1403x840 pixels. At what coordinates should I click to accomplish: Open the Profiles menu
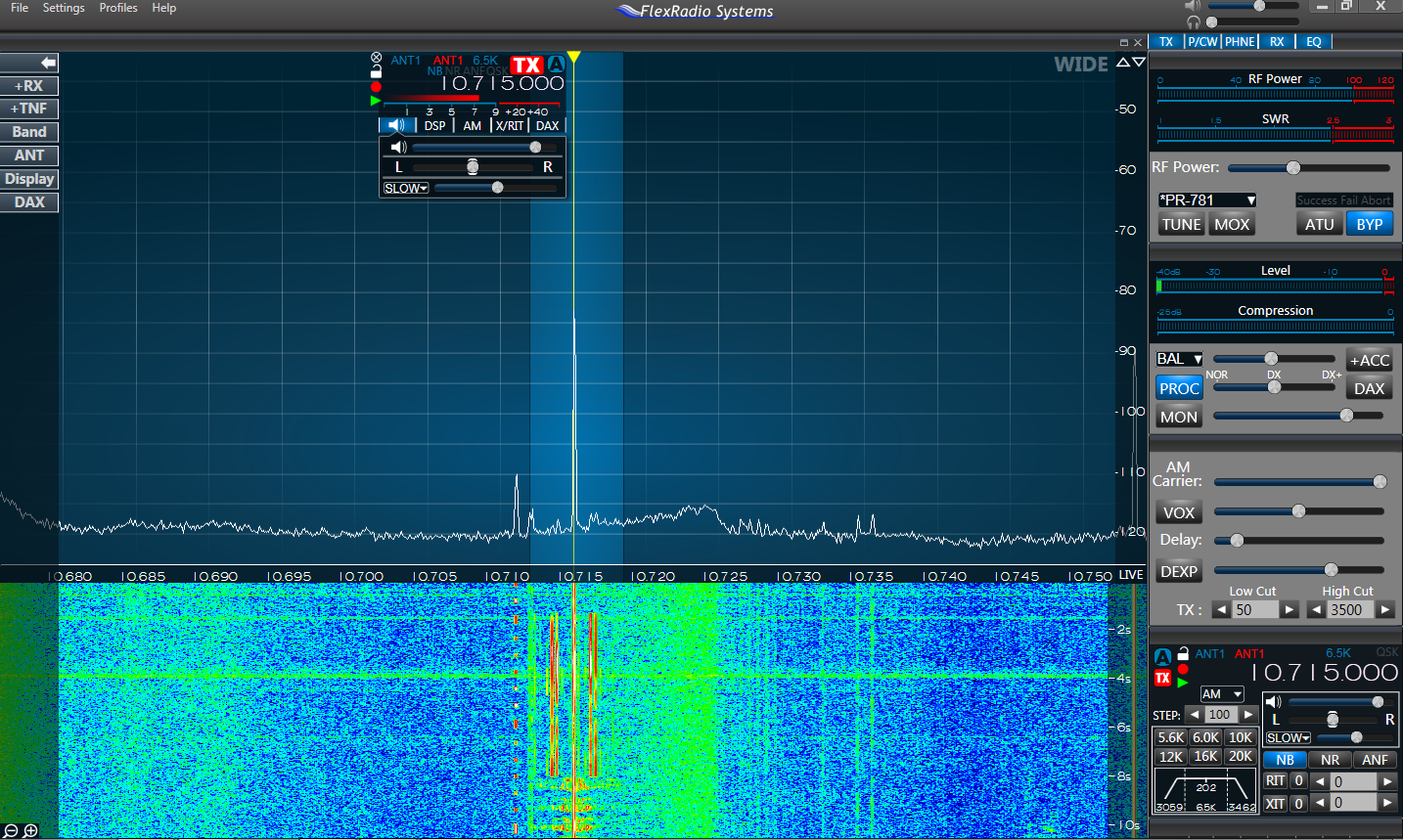pos(118,8)
